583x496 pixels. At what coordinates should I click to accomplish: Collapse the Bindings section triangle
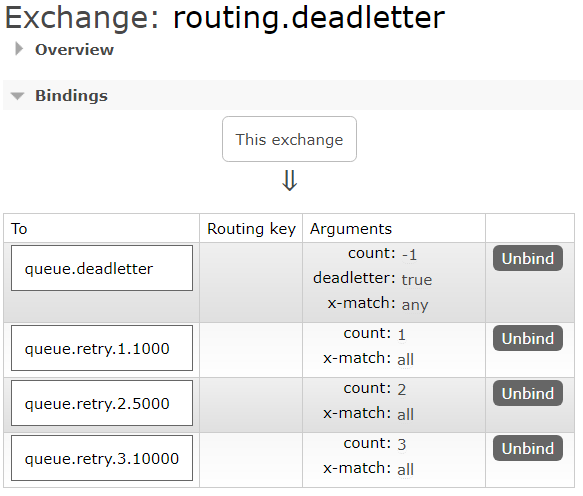click(x=17, y=96)
